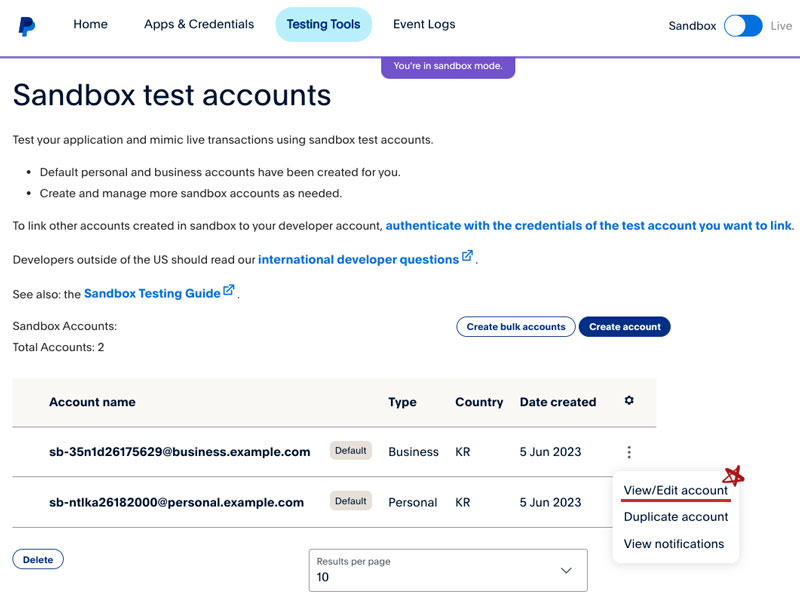
Task: Click the Personal type cell
Action: 413,502
